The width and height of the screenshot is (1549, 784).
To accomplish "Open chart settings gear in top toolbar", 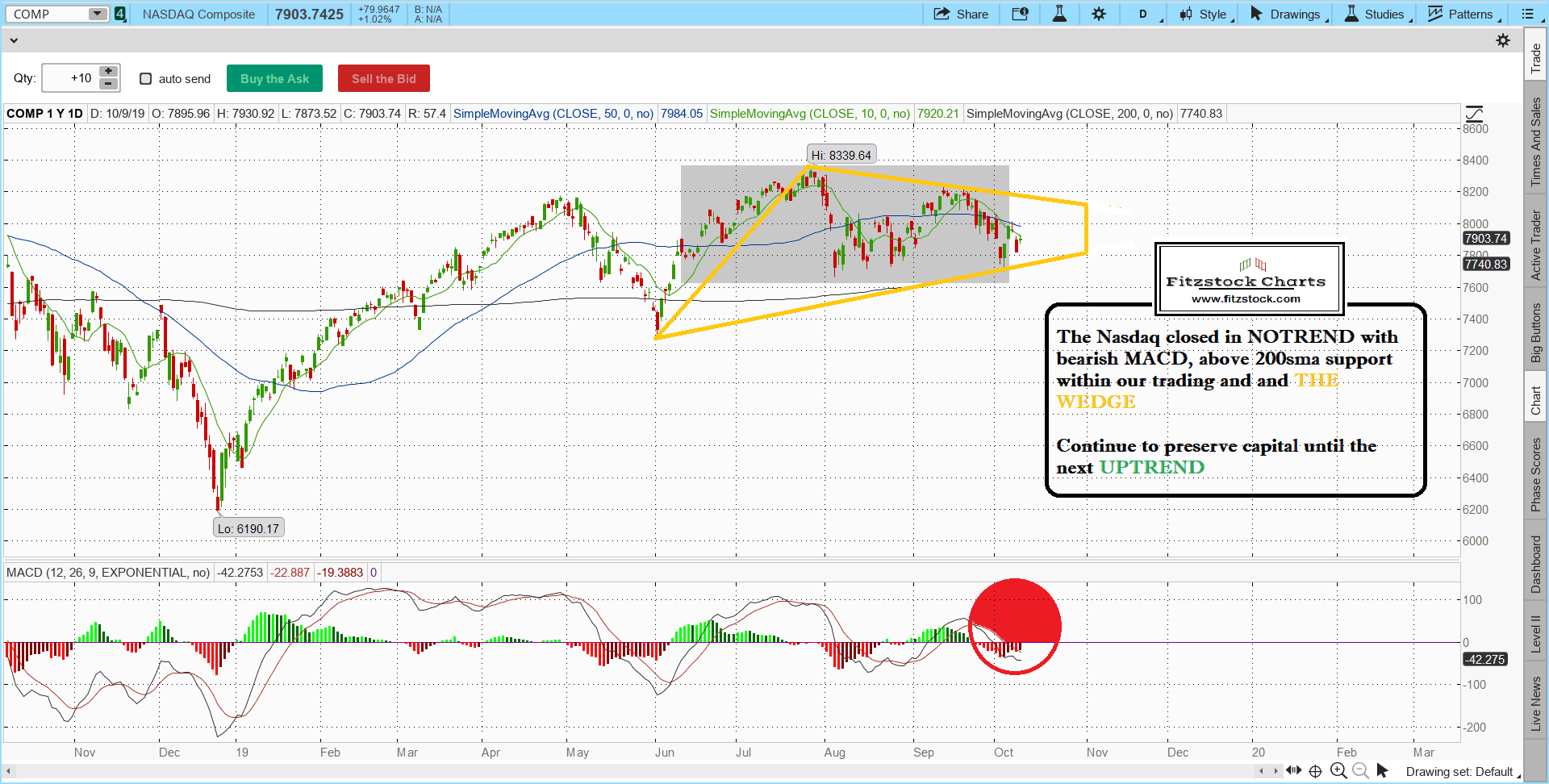I will 1099,14.
